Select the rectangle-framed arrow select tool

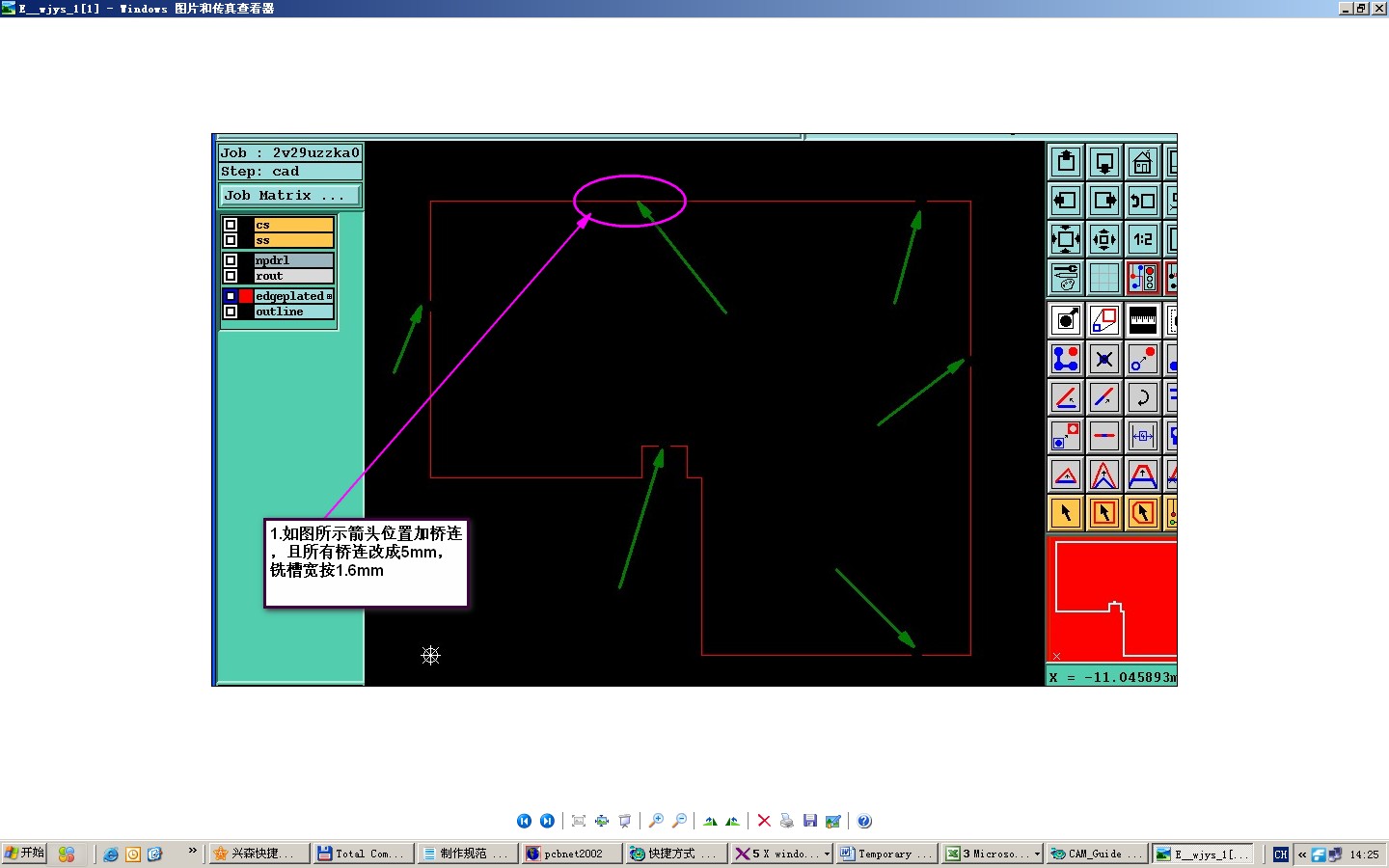(x=1104, y=513)
